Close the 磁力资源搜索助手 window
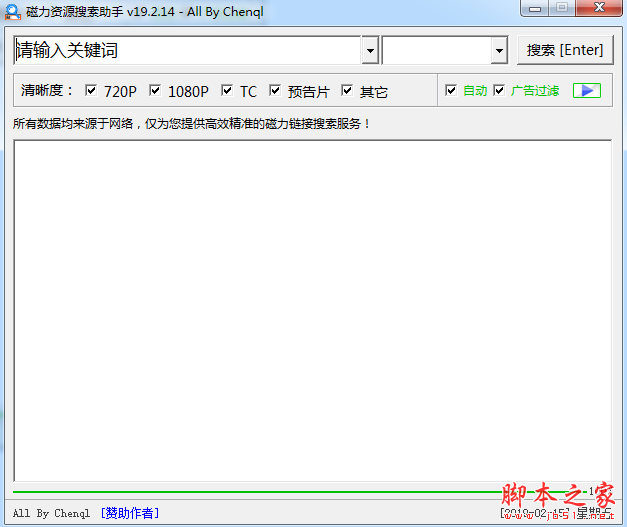Screen dimensions: 627x527 tap(599, 8)
